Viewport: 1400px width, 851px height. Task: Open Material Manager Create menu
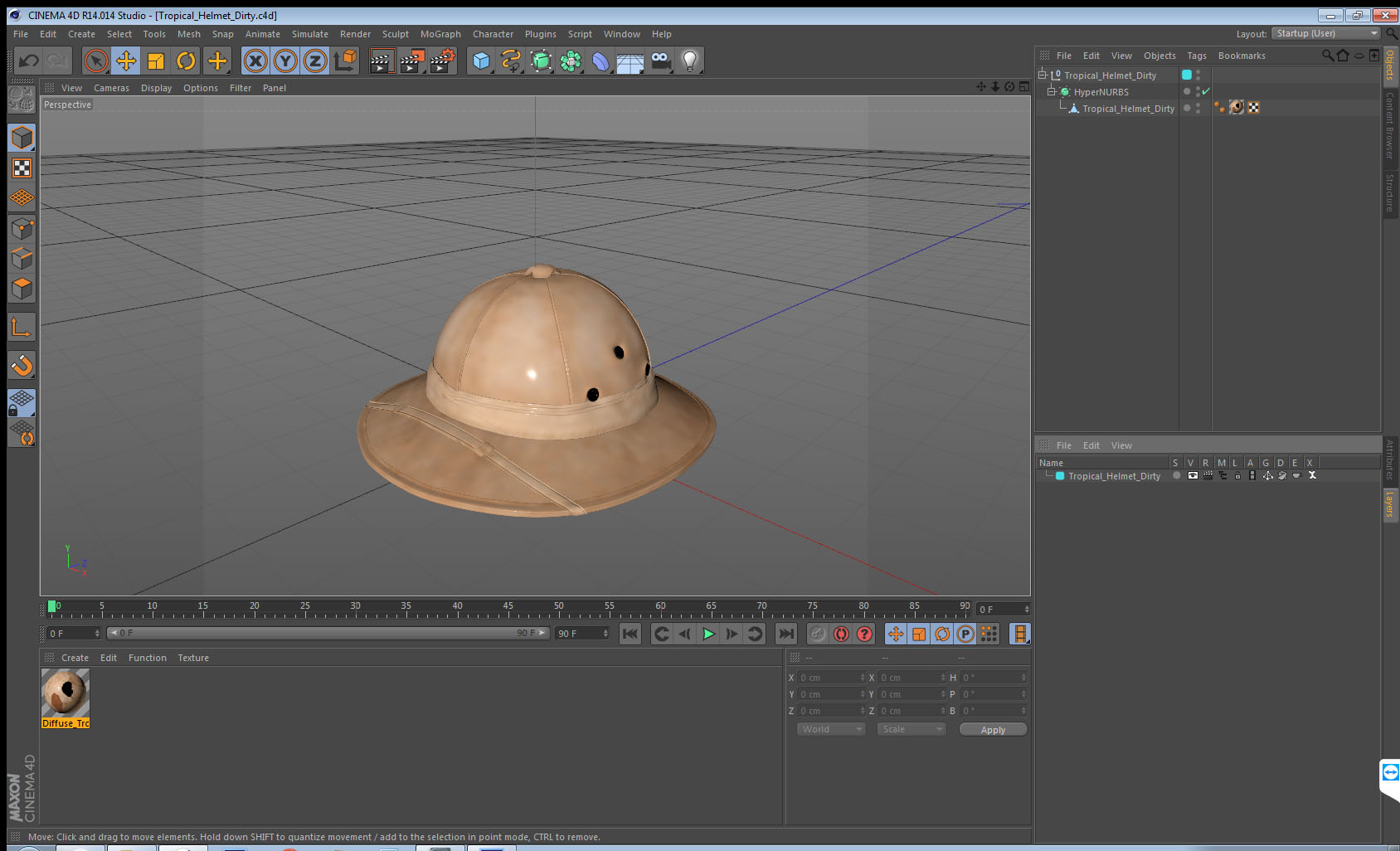(x=75, y=658)
